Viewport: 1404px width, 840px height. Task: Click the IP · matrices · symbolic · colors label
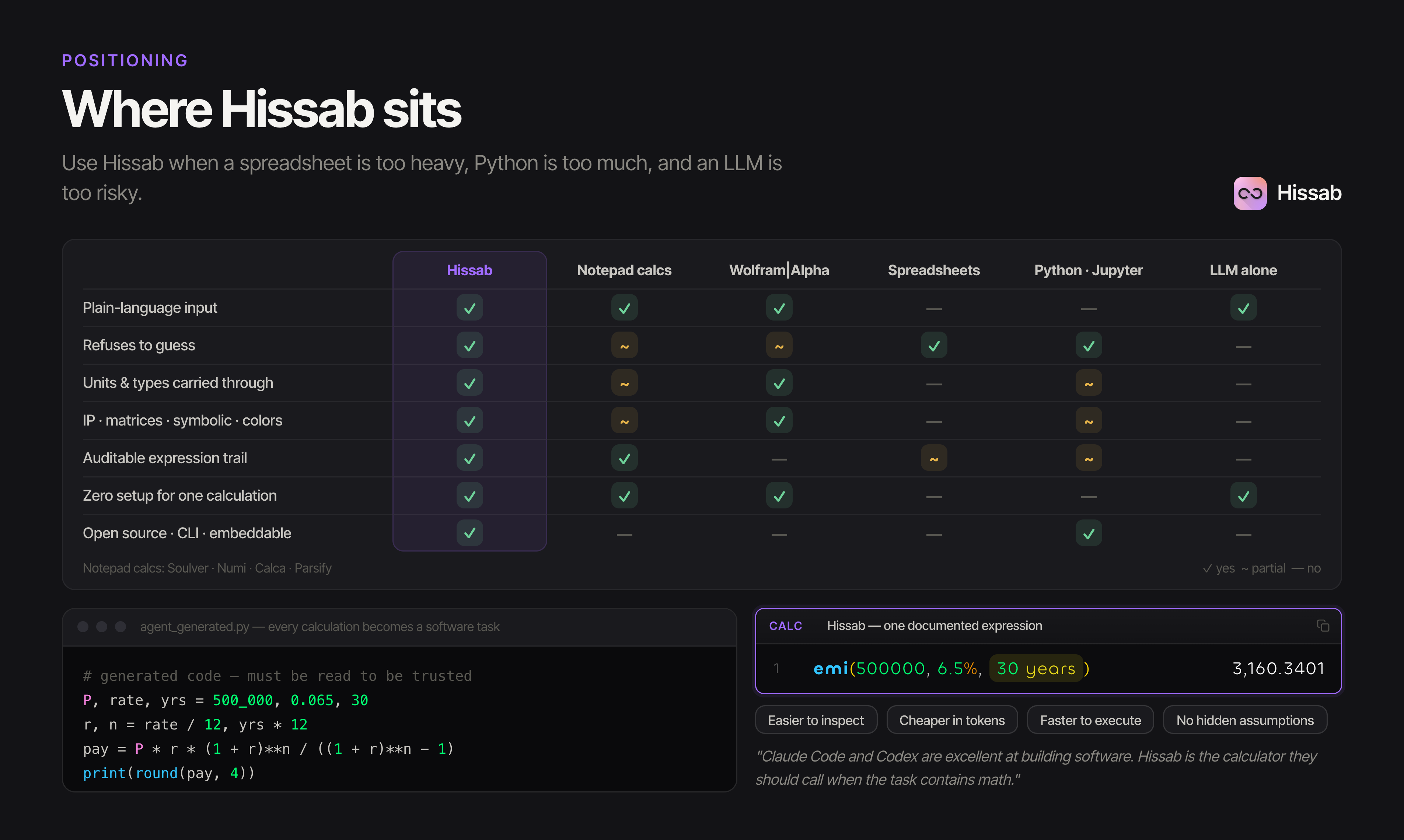click(x=182, y=420)
